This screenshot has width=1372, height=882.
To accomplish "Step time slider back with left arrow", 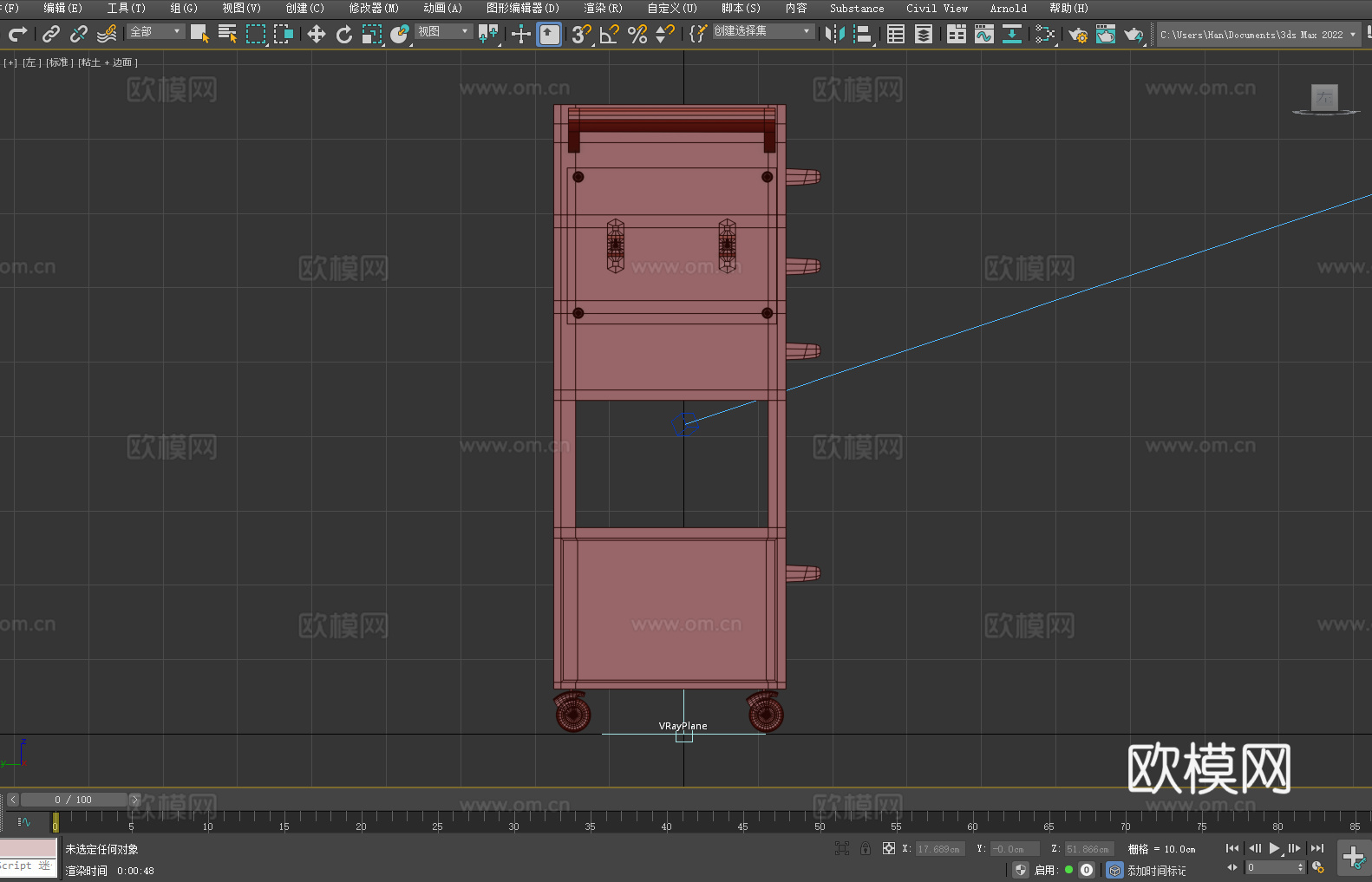I will (12, 800).
